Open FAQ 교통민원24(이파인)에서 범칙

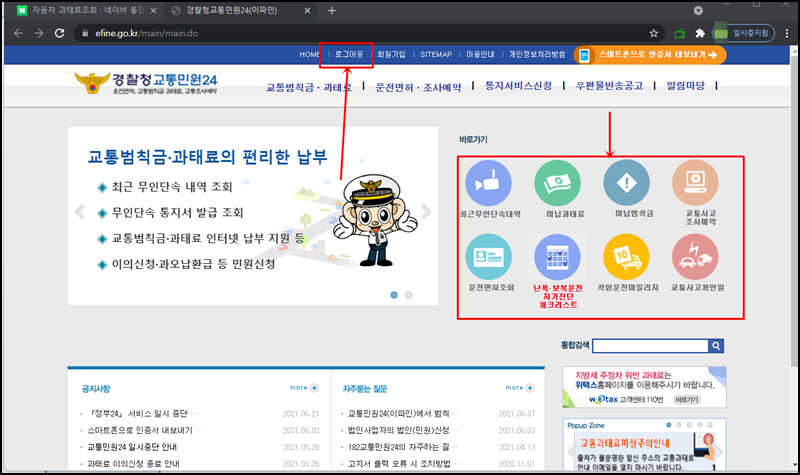click(403, 413)
